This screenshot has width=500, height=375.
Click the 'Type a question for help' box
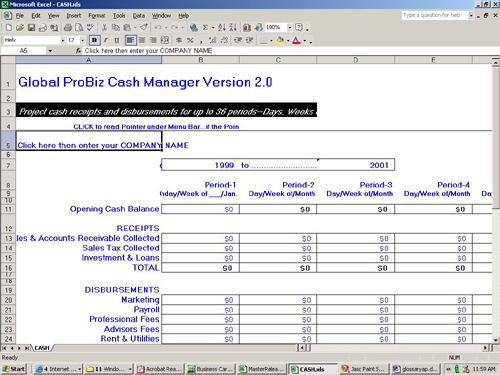(x=434, y=15)
